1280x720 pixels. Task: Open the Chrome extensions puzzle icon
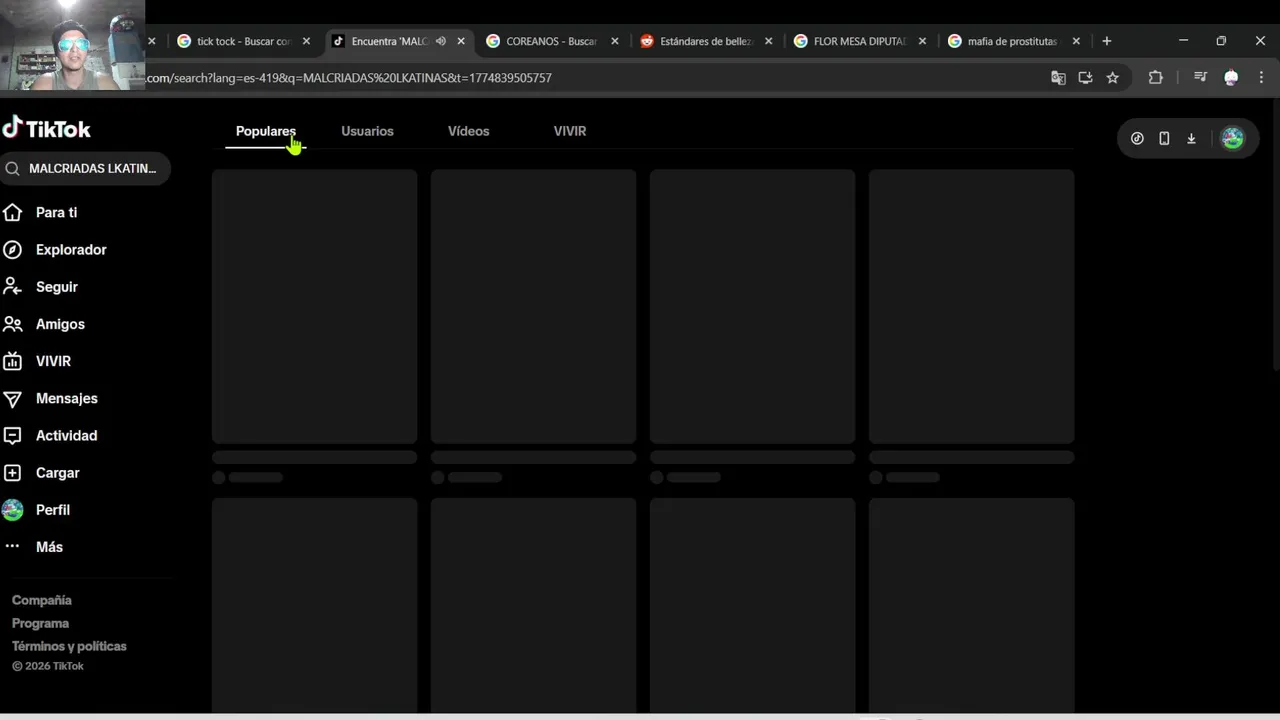click(1155, 78)
